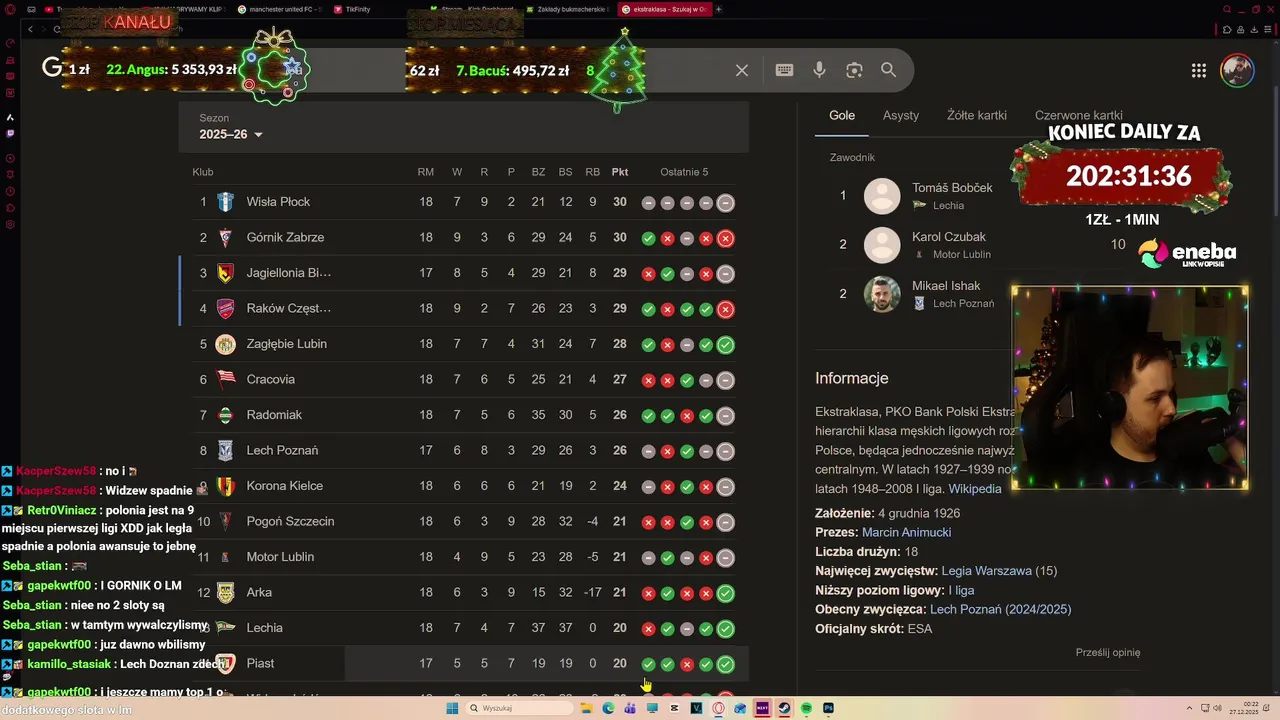Open the Legia Warszawa link
This screenshot has height=720, width=1280.
986,571
